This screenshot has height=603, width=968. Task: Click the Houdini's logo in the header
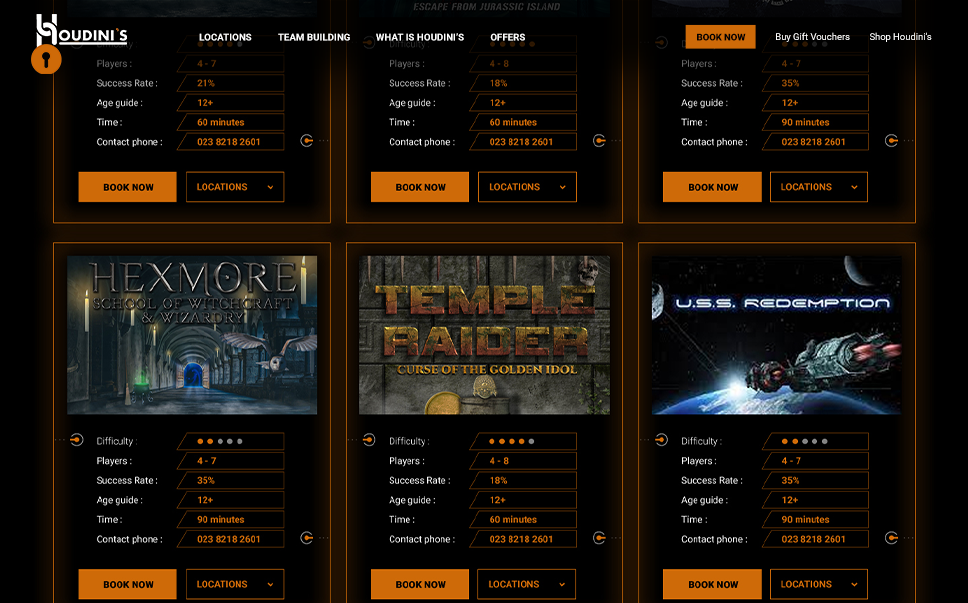tap(82, 33)
